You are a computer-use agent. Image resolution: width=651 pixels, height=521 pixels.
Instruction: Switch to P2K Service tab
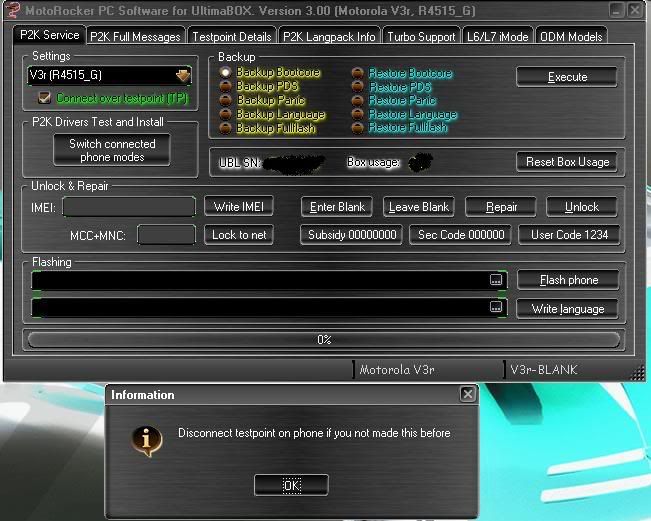pos(49,35)
